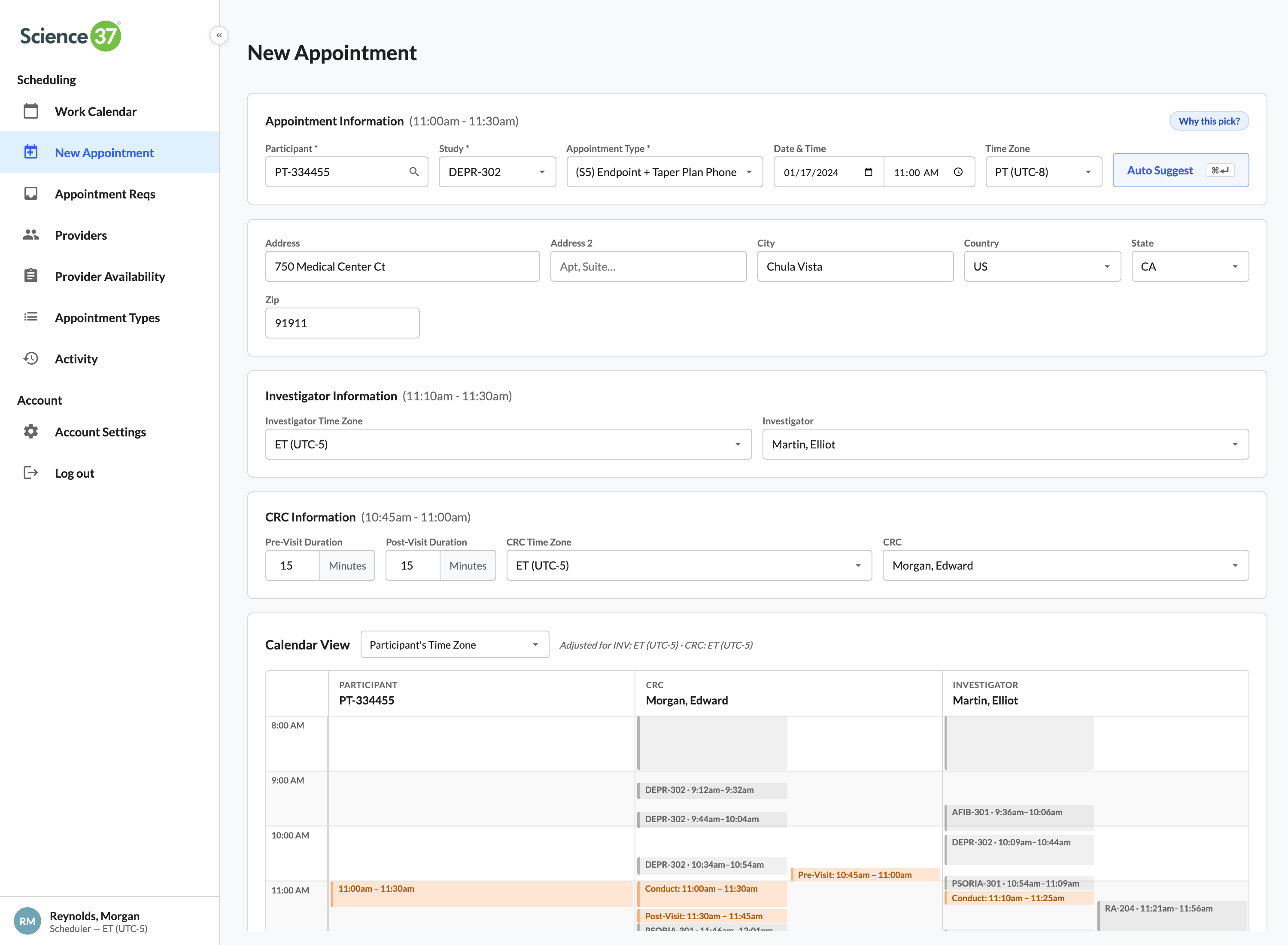This screenshot has height=945, width=1288.
Task: Open the Appointment Type dropdown
Action: tap(664, 172)
